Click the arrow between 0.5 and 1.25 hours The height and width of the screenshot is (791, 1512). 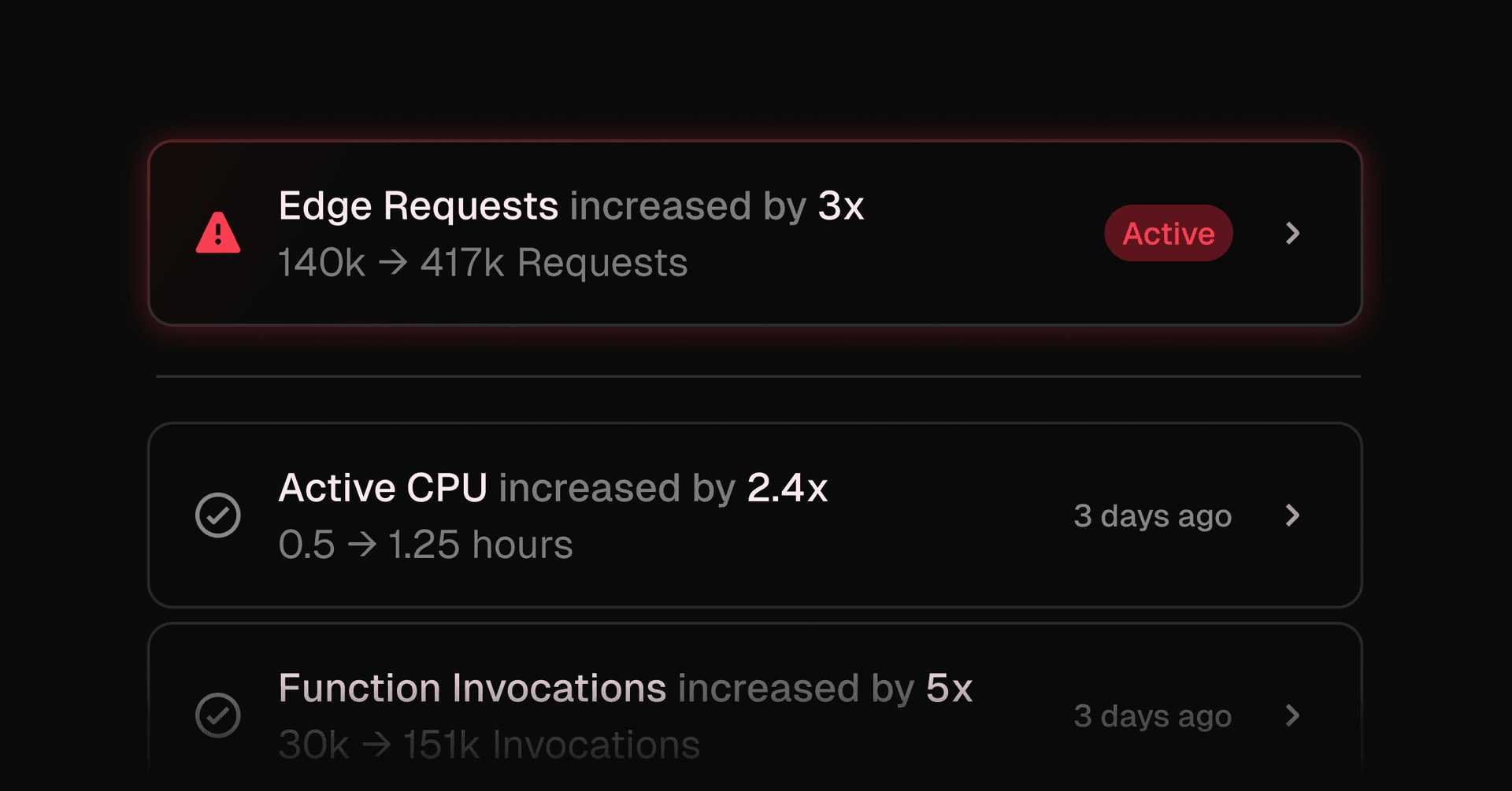(x=362, y=544)
